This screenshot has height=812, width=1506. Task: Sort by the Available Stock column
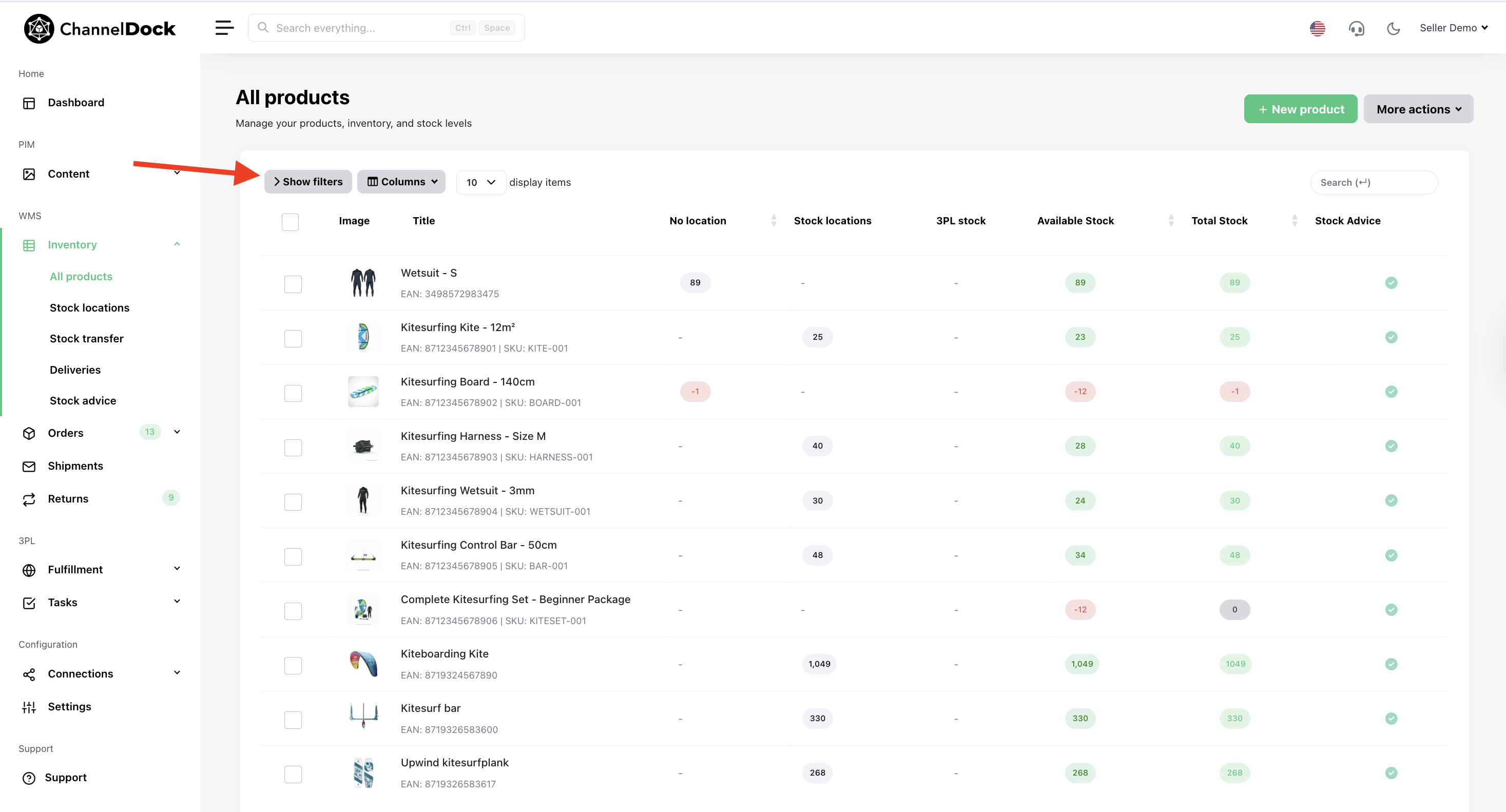(x=1076, y=220)
